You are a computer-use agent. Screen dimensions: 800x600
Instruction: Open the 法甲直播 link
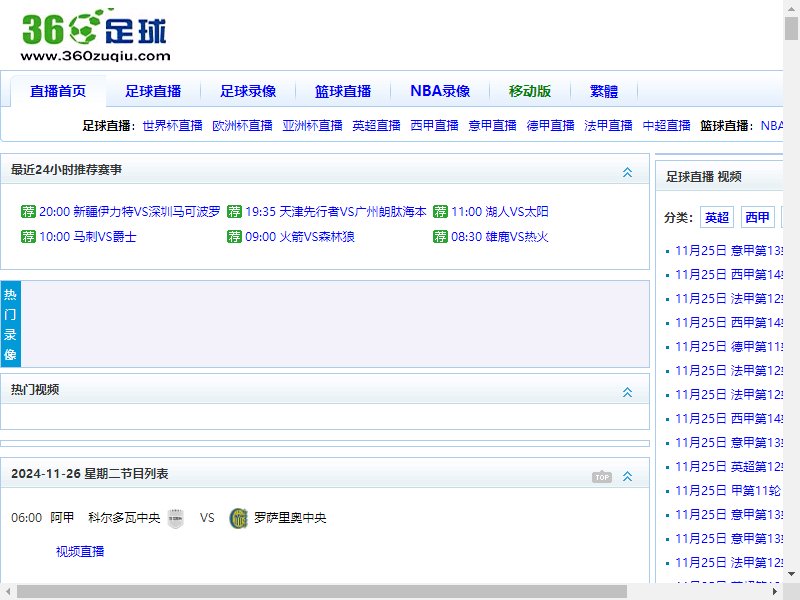pos(608,126)
